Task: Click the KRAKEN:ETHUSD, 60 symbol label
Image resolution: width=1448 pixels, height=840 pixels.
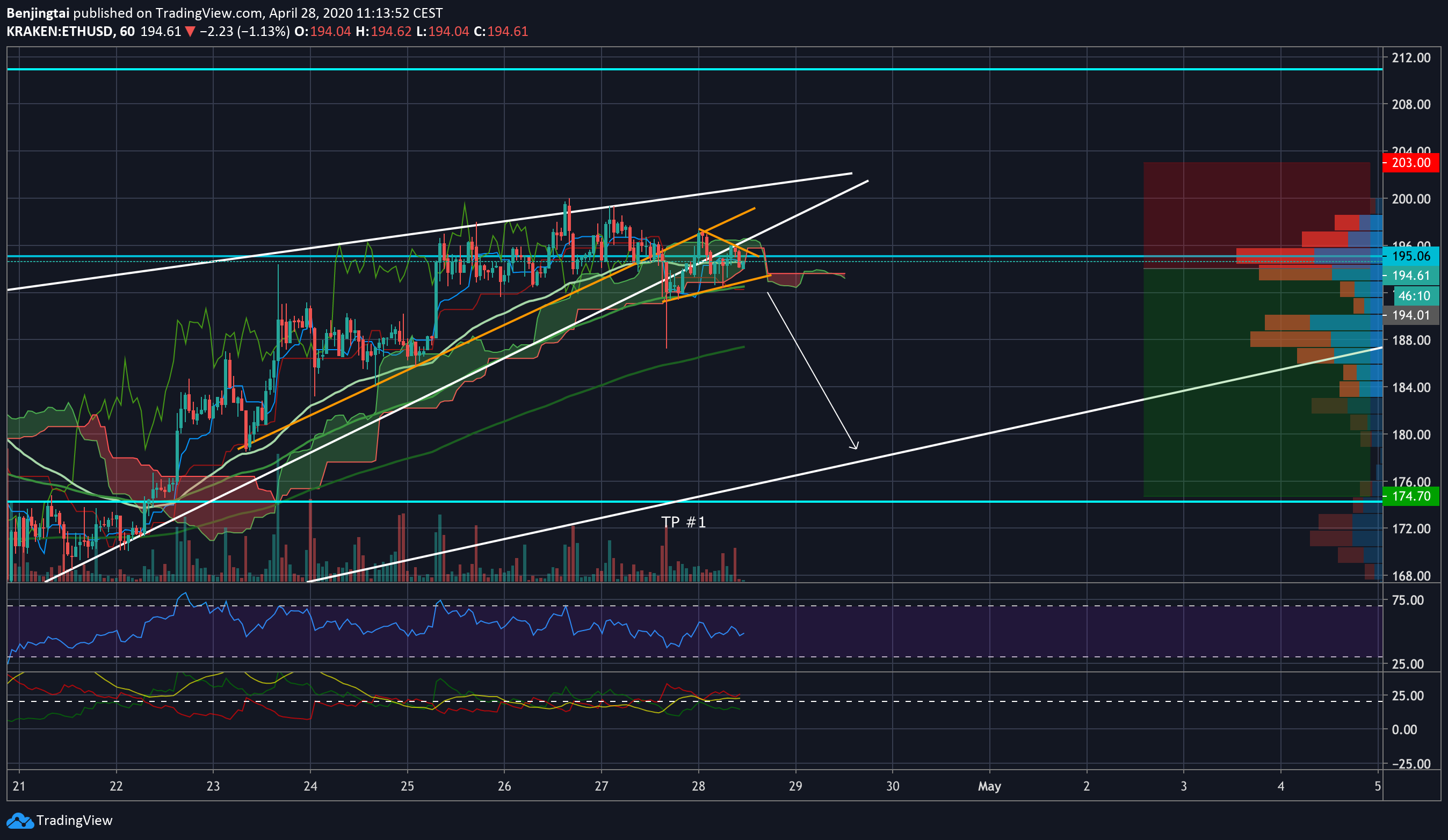Action: click(71, 32)
